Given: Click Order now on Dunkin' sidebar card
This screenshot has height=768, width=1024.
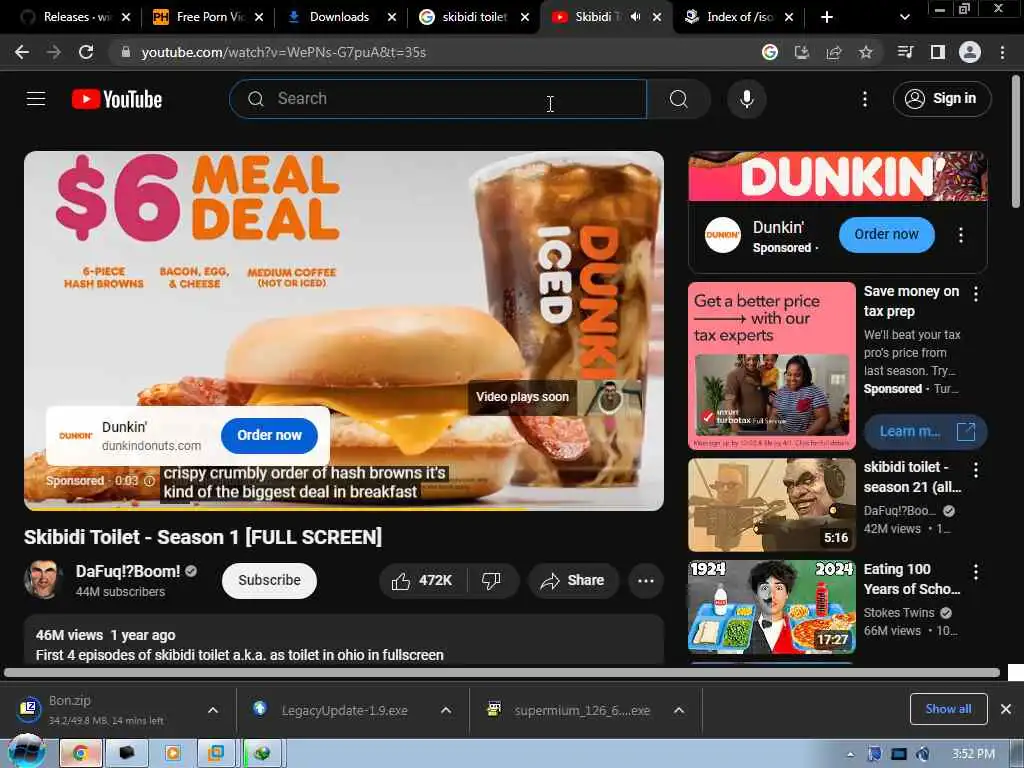Looking at the screenshot, I should pos(886,234).
